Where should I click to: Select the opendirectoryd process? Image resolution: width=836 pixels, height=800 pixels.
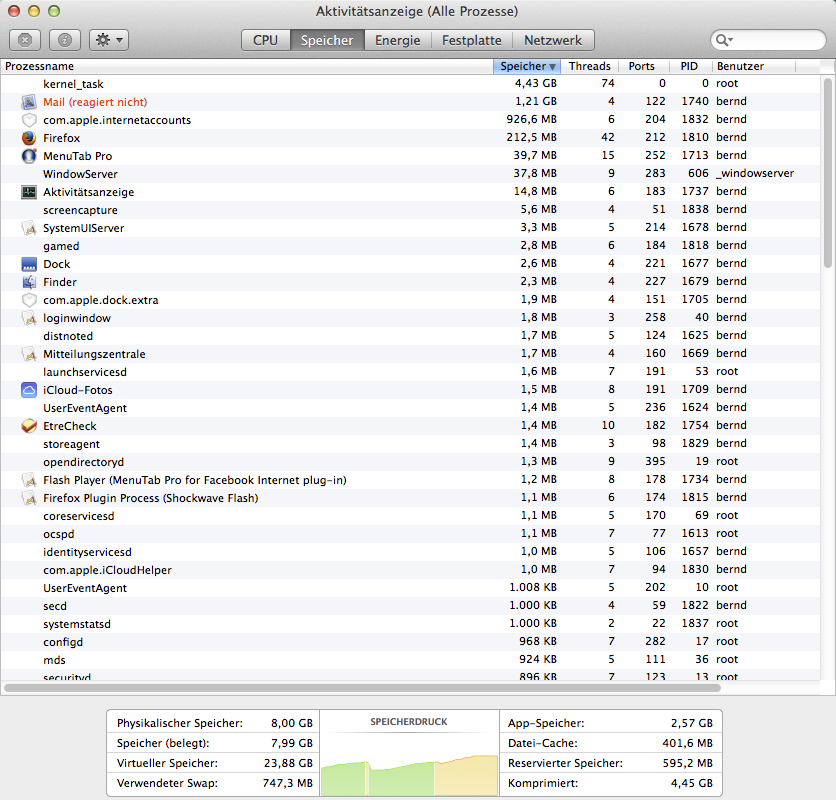click(x=411, y=462)
